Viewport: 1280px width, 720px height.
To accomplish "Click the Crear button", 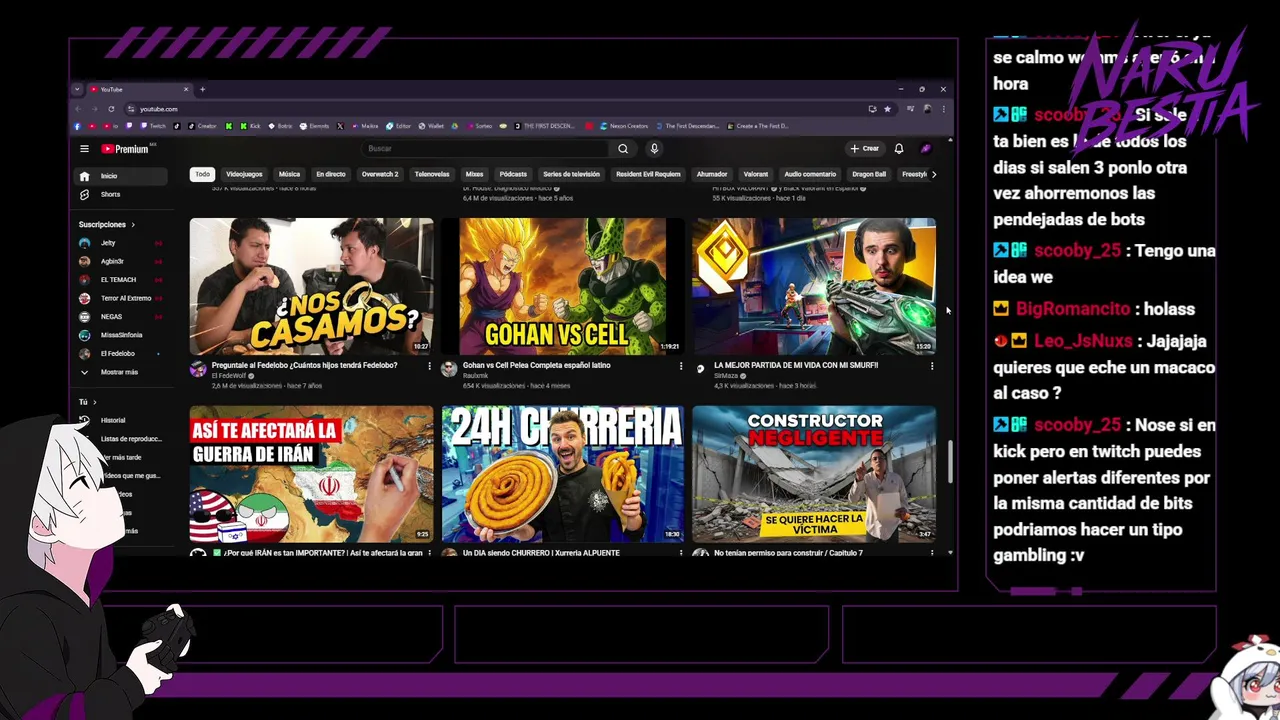I will point(865,149).
